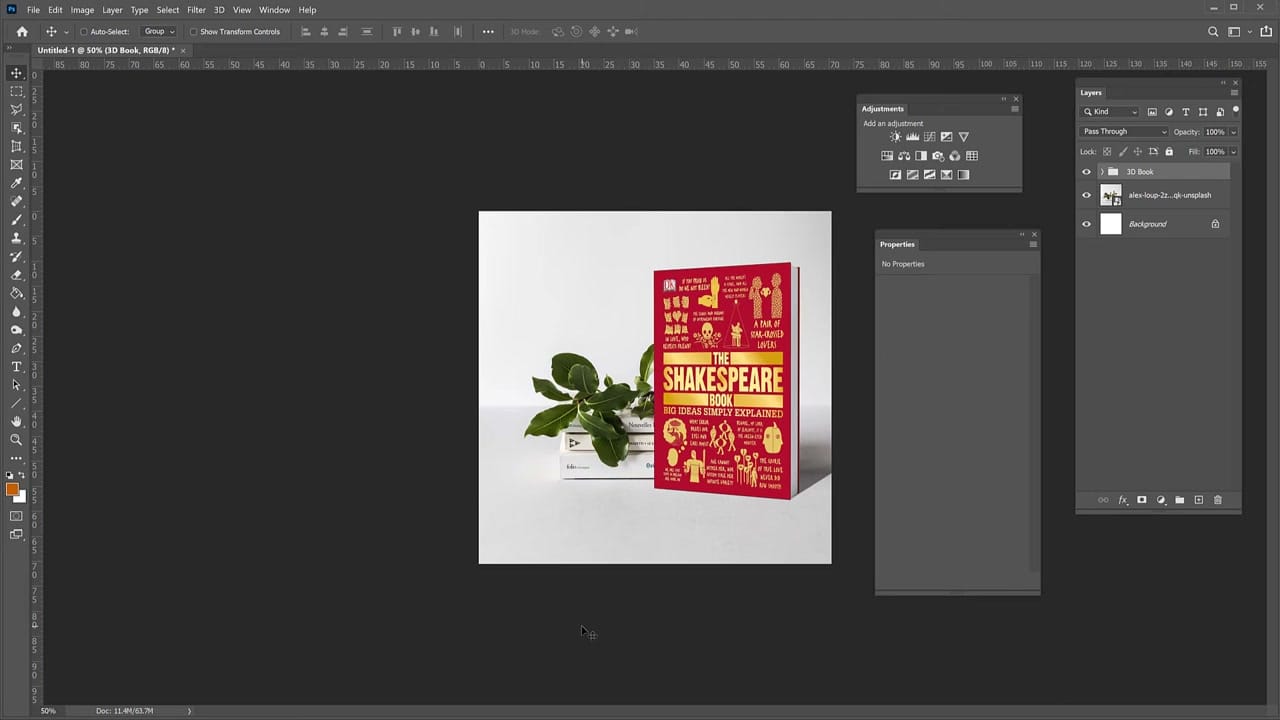
Task: Open the Filter menu
Action: [196, 9]
